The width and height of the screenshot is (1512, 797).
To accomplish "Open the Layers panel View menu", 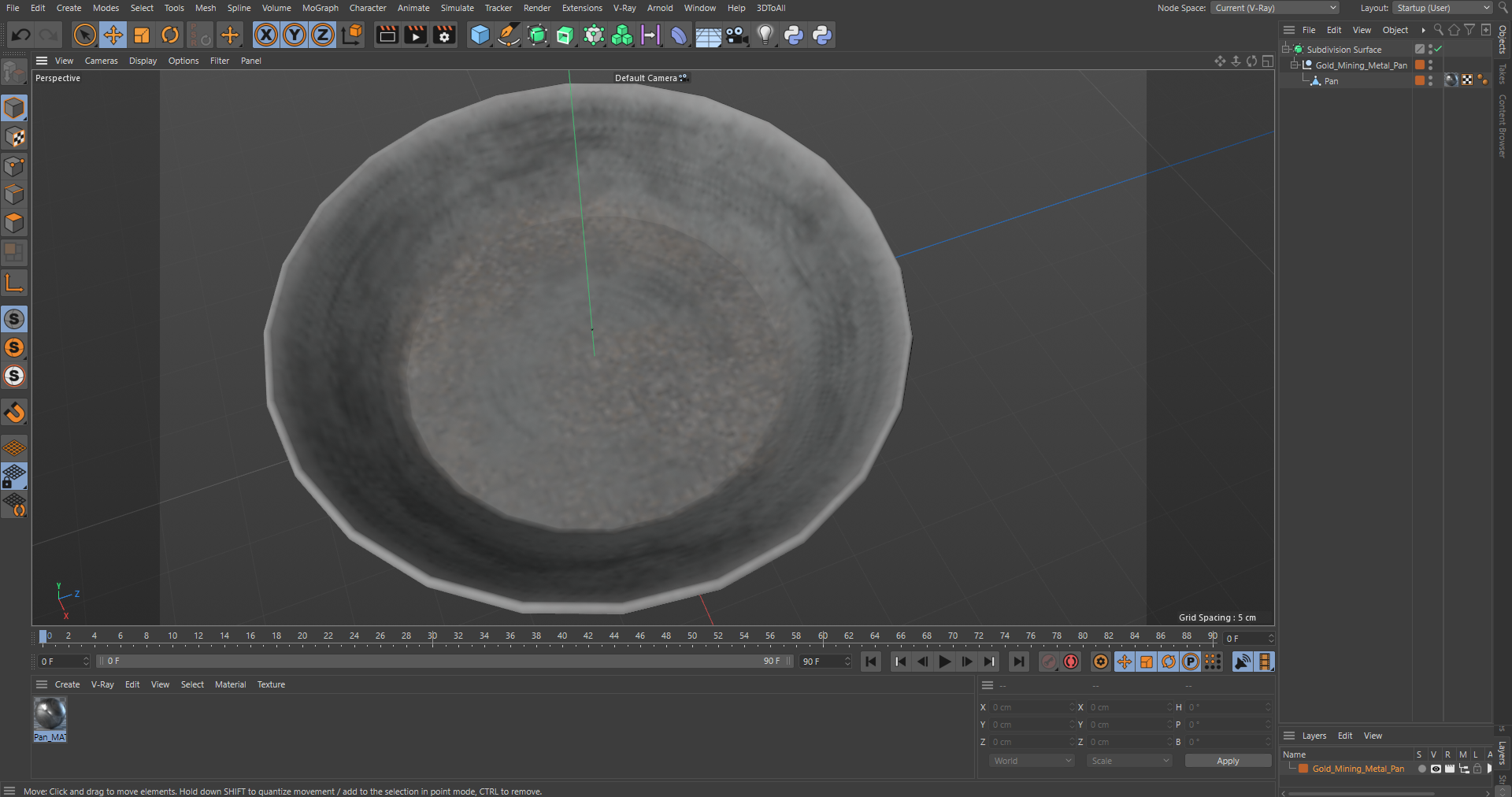I will (x=1373, y=736).
